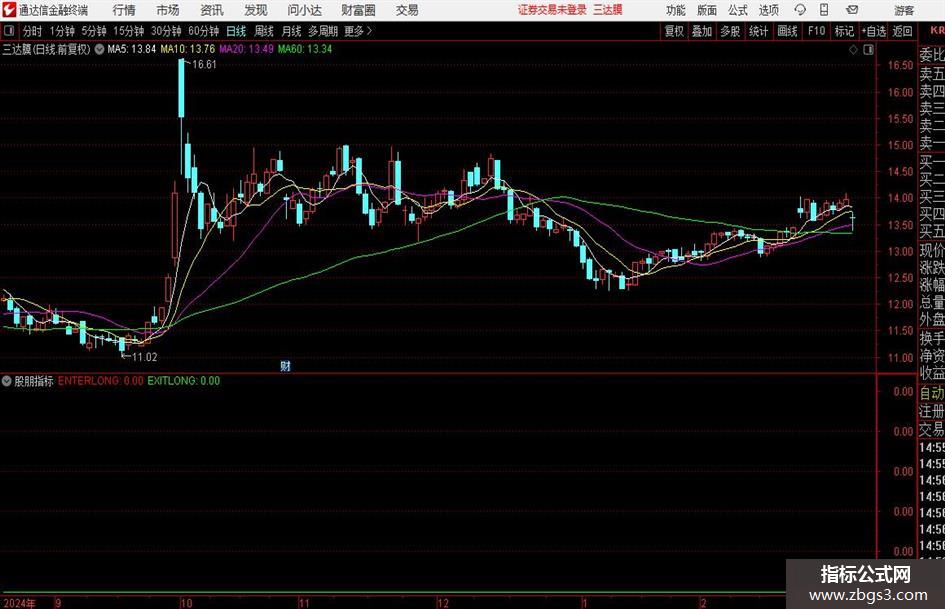Expand the 三达膜 main chart indicator dropdown

point(99,49)
